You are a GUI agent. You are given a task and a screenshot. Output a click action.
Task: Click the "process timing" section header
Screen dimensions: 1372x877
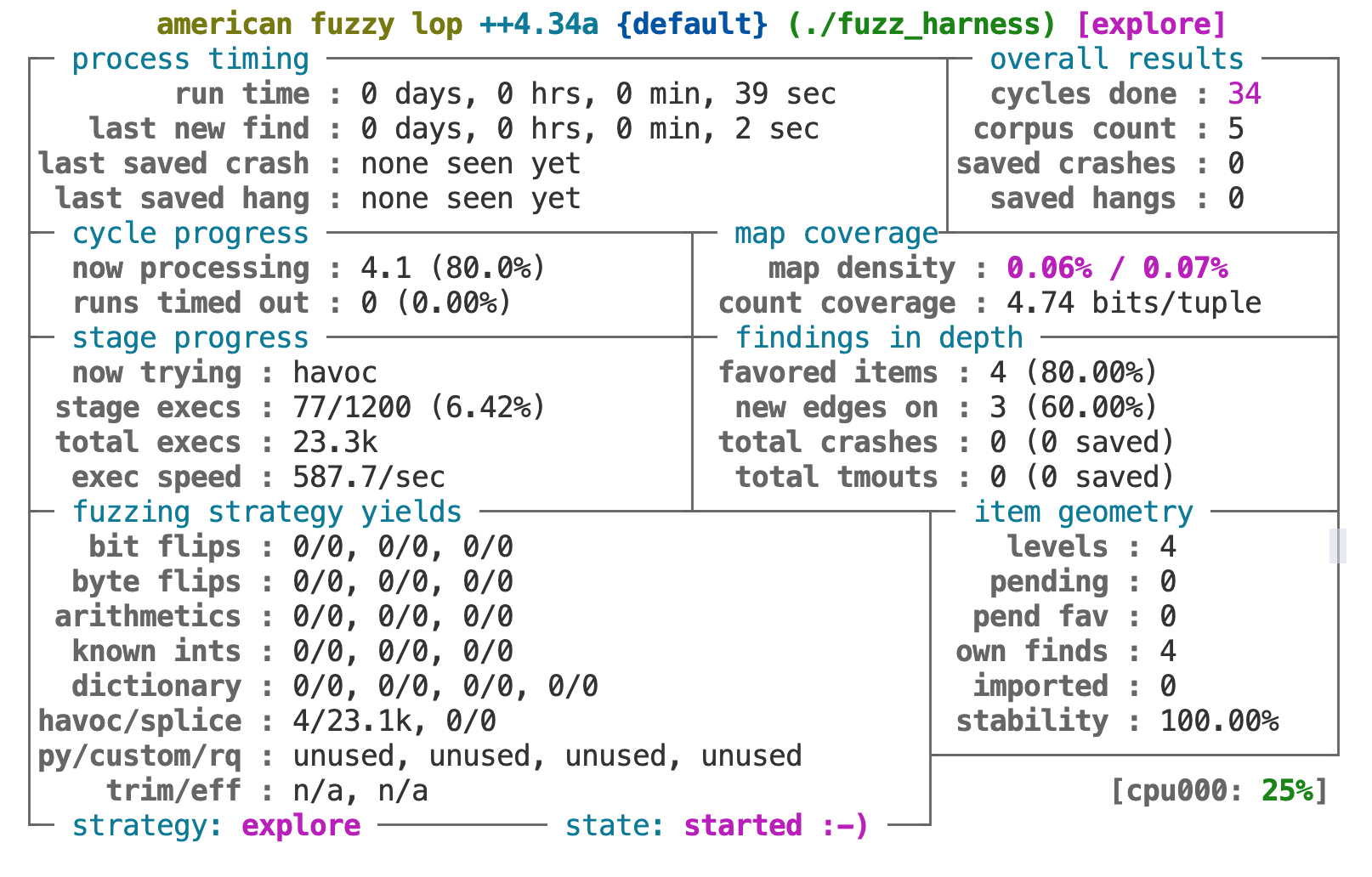click(x=190, y=59)
